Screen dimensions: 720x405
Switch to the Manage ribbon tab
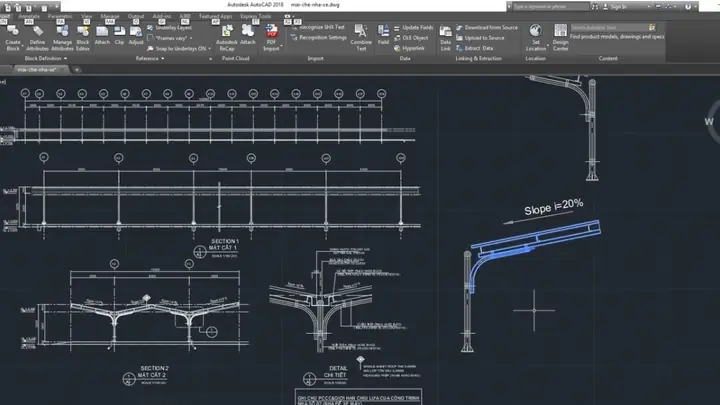[x=110, y=17]
